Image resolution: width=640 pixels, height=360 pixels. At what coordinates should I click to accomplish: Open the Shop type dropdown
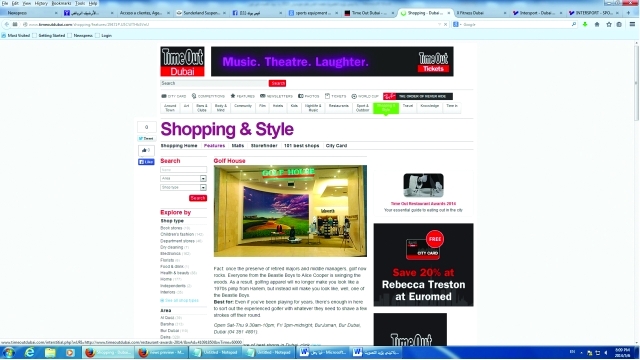(183, 187)
